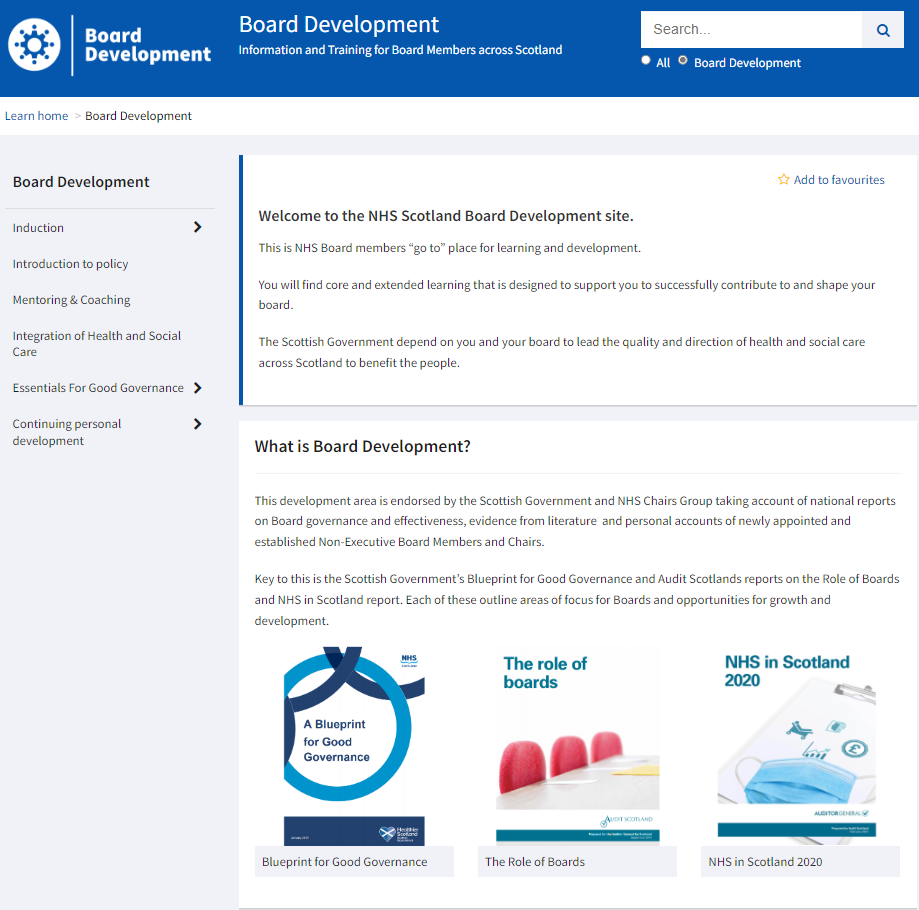Screen dimensions: 919x910
Task: Click Information and Training for Board Members tagline
Action: tap(400, 50)
